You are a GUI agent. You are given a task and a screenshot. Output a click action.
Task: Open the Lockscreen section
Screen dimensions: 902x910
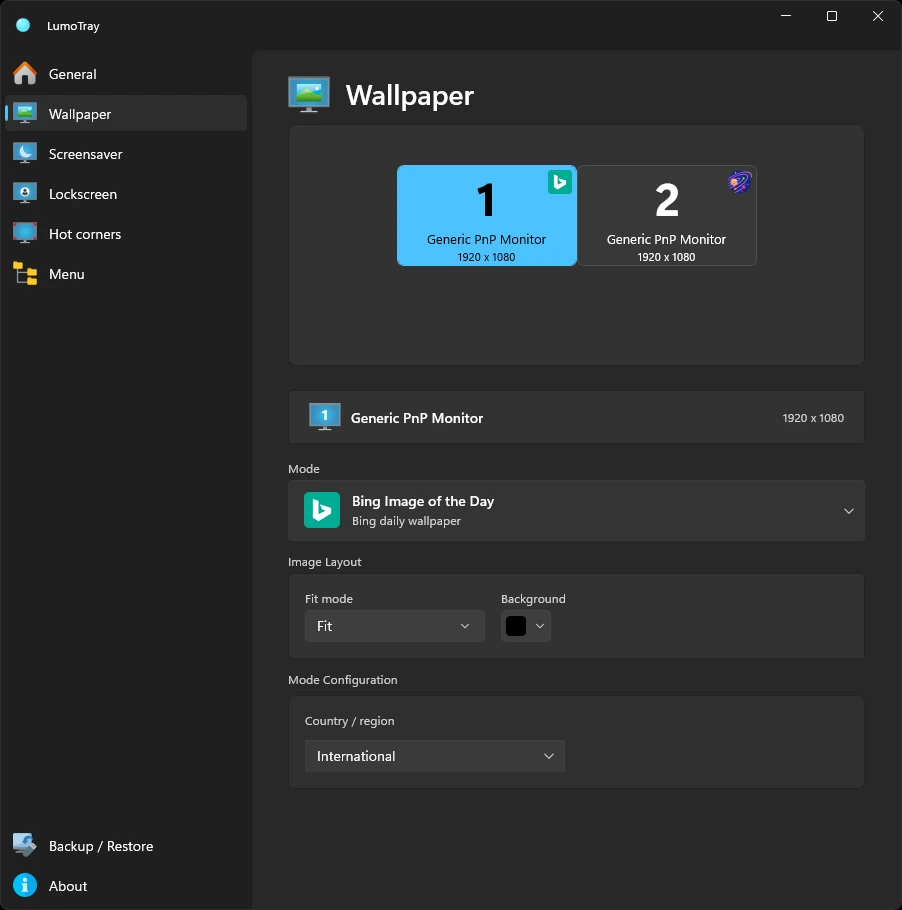coord(126,194)
